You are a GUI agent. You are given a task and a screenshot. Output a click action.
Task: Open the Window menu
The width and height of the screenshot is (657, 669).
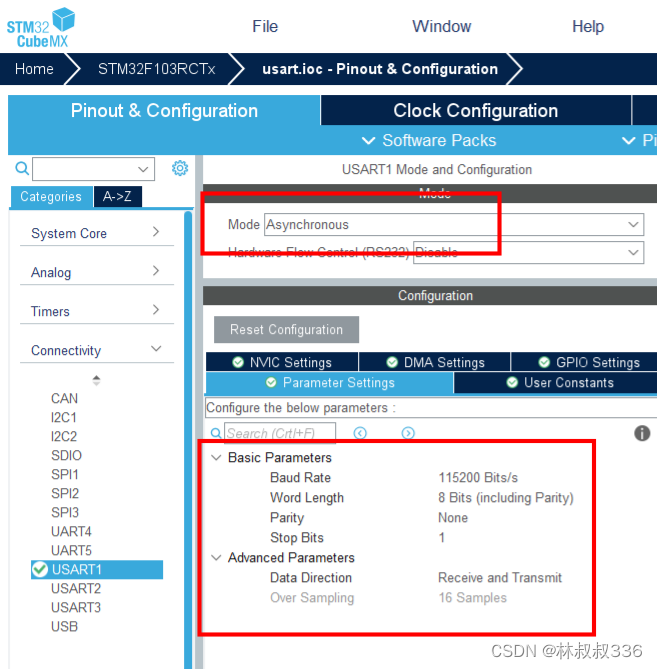pos(442,26)
